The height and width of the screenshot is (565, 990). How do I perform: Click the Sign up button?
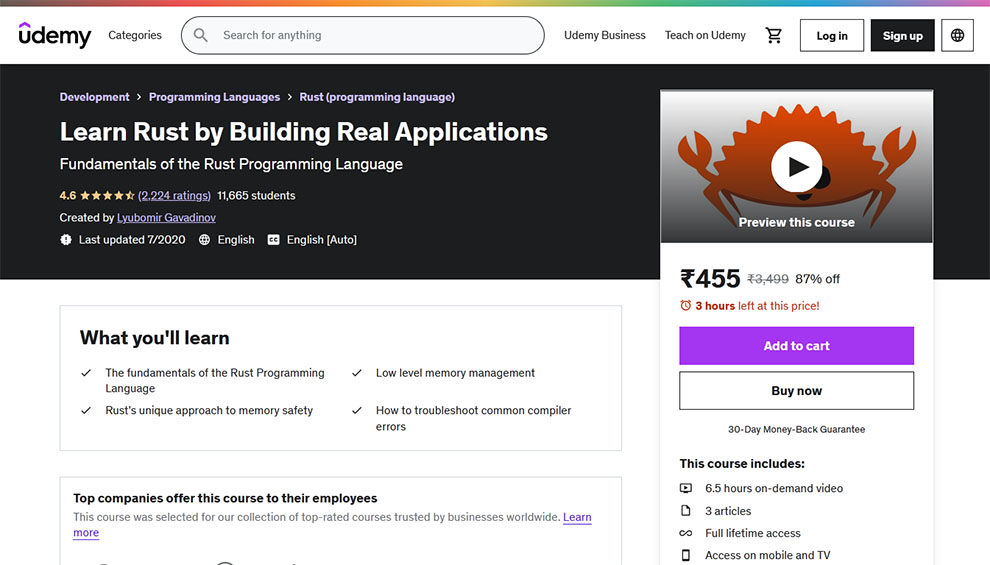(902, 35)
